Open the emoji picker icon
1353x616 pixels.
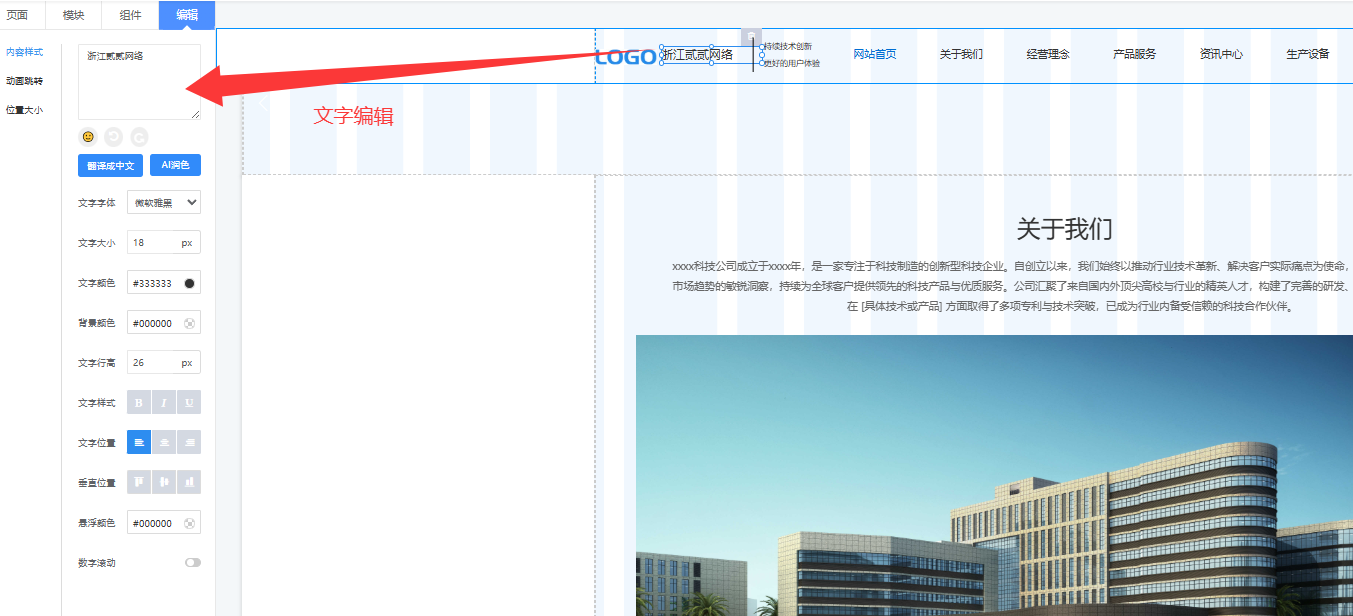(x=88, y=136)
